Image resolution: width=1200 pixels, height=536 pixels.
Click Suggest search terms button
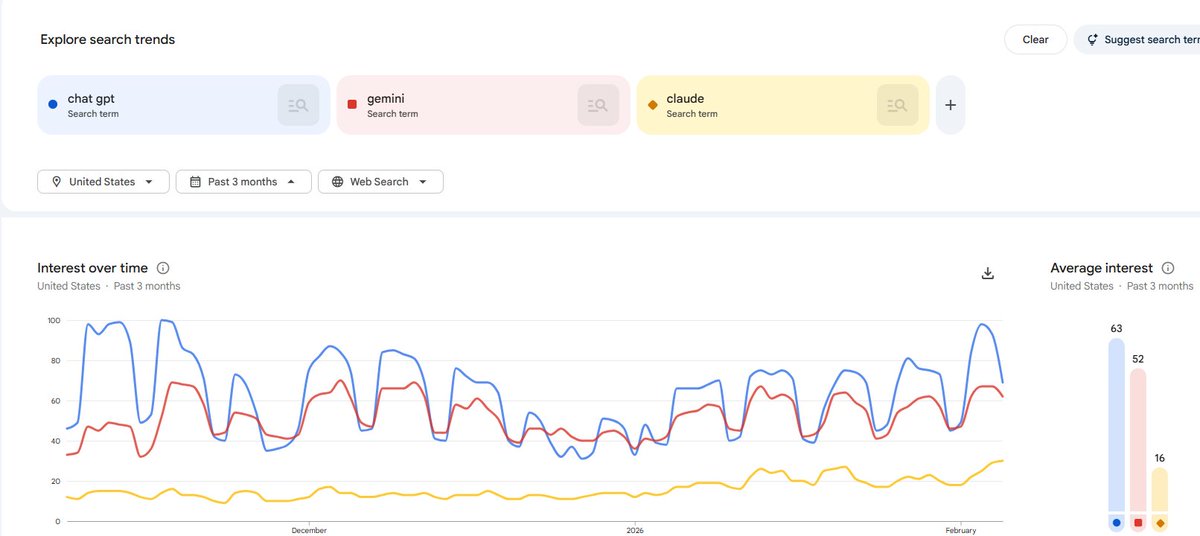click(1137, 40)
